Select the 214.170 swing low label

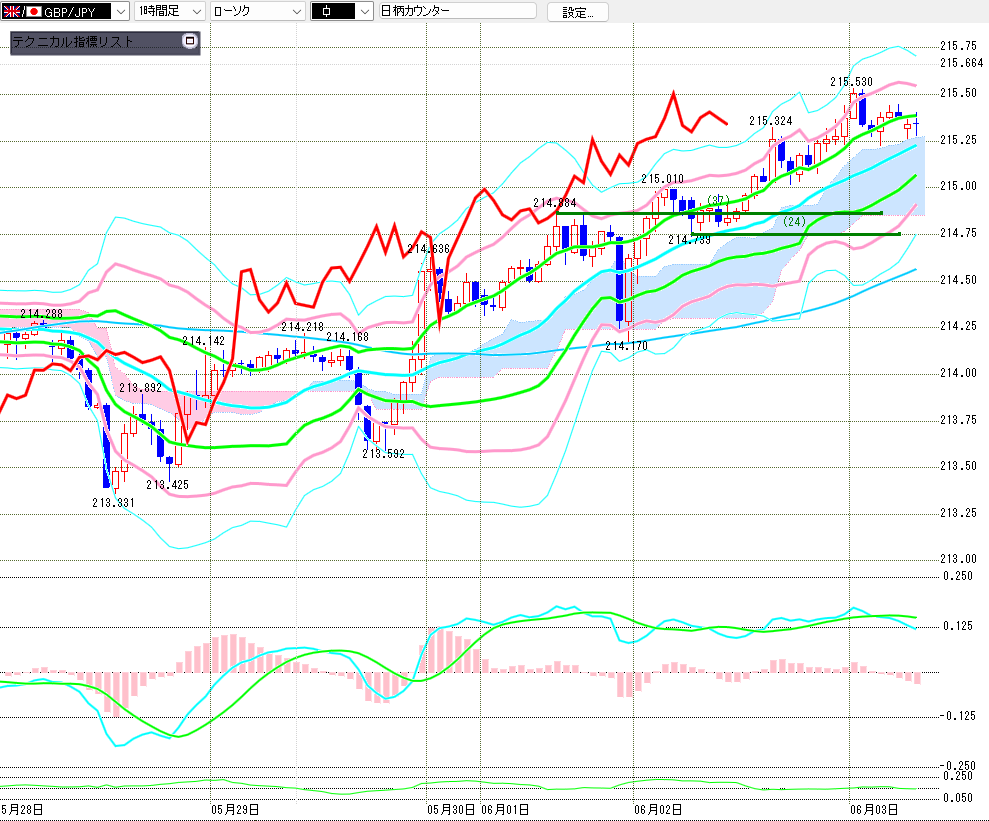pos(626,346)
